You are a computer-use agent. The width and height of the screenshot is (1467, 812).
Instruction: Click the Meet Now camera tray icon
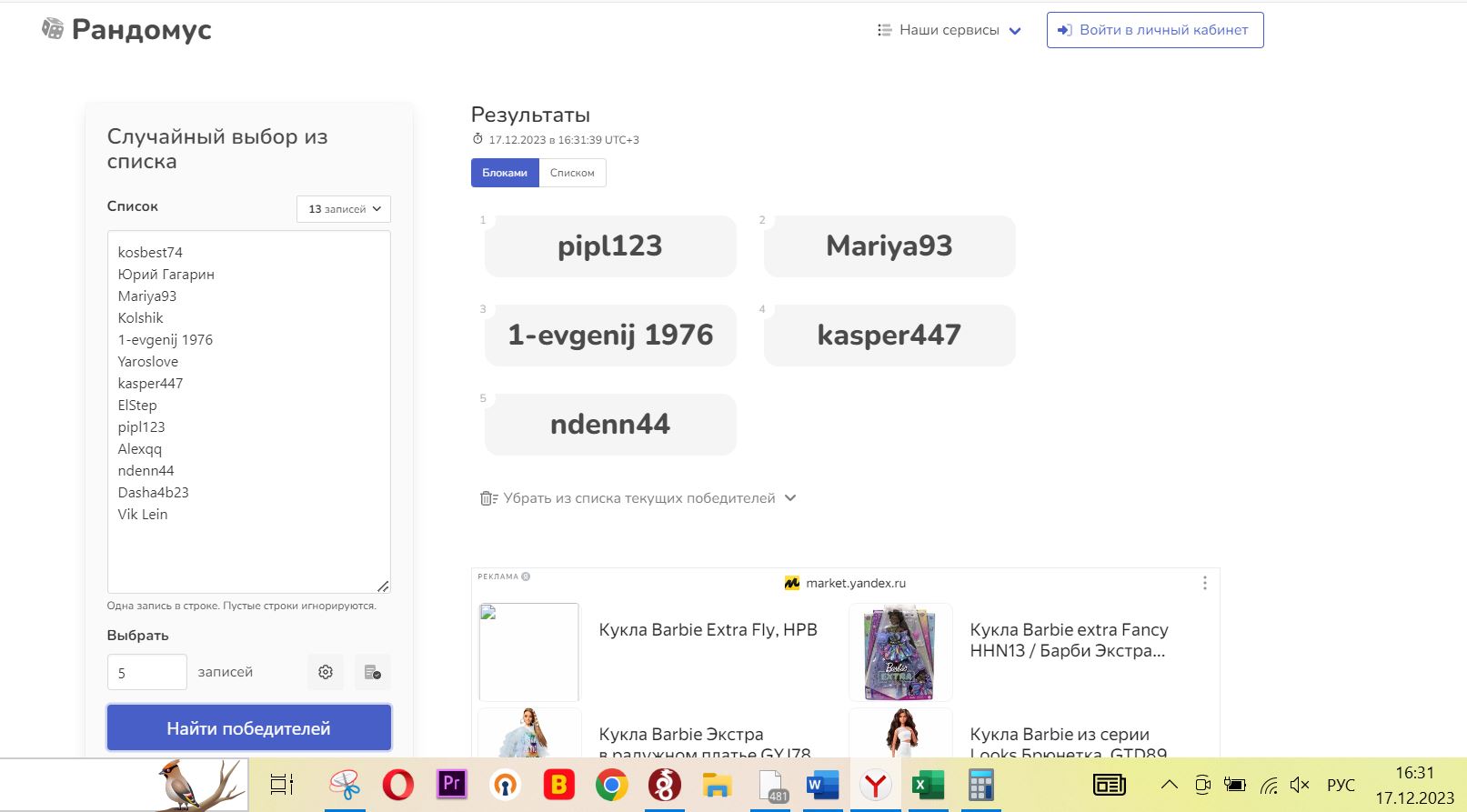pyautogui.click(x=1203, y=785)
